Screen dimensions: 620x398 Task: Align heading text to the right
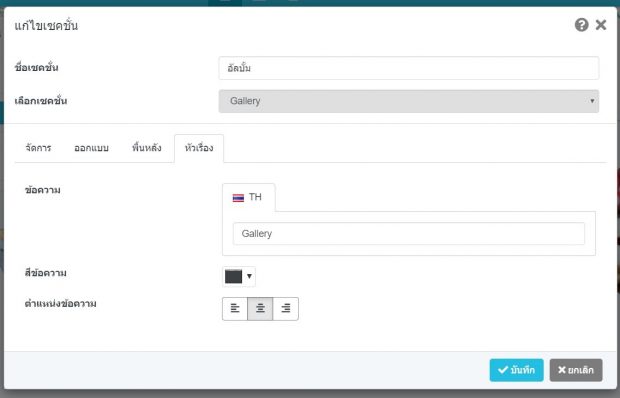click(x=285, y=309)
